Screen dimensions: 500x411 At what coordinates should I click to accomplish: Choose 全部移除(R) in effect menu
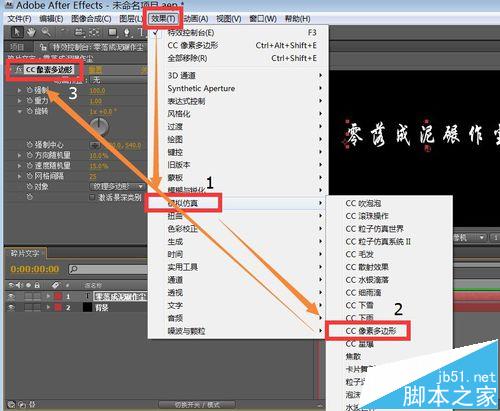click(238, 58)
